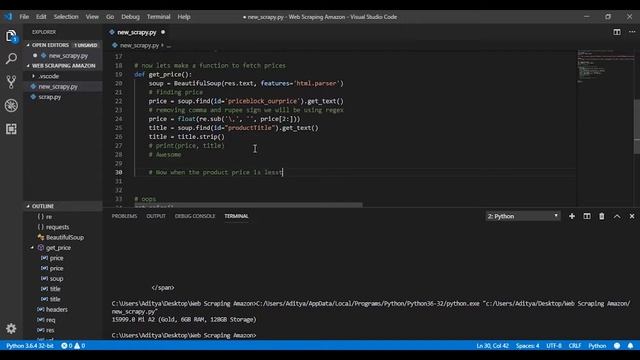
Task: Switch to the Problems panel tab
Action: click(x=124, y=216)
